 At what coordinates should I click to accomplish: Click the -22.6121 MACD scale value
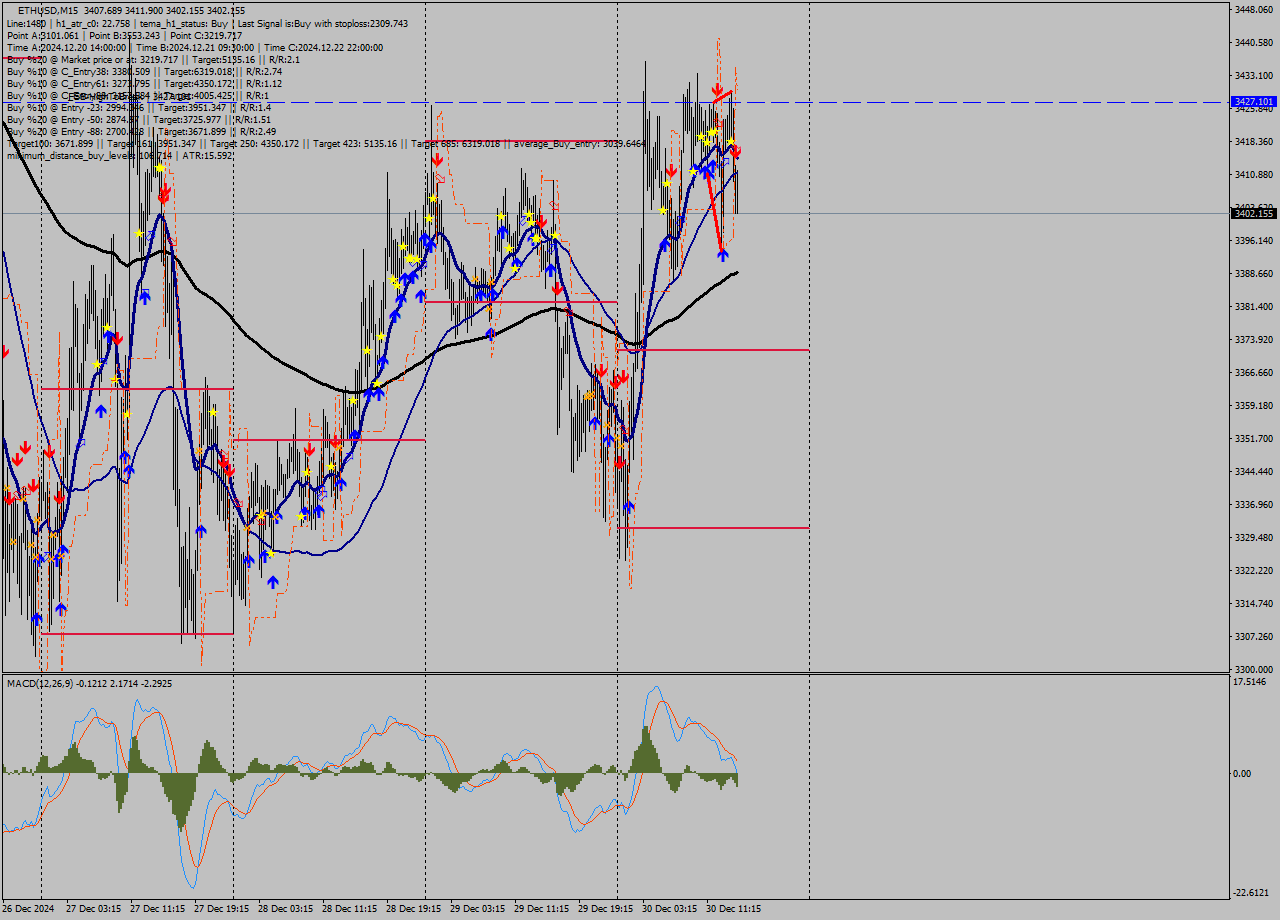pyautogui.click(x=1251, y=892)
